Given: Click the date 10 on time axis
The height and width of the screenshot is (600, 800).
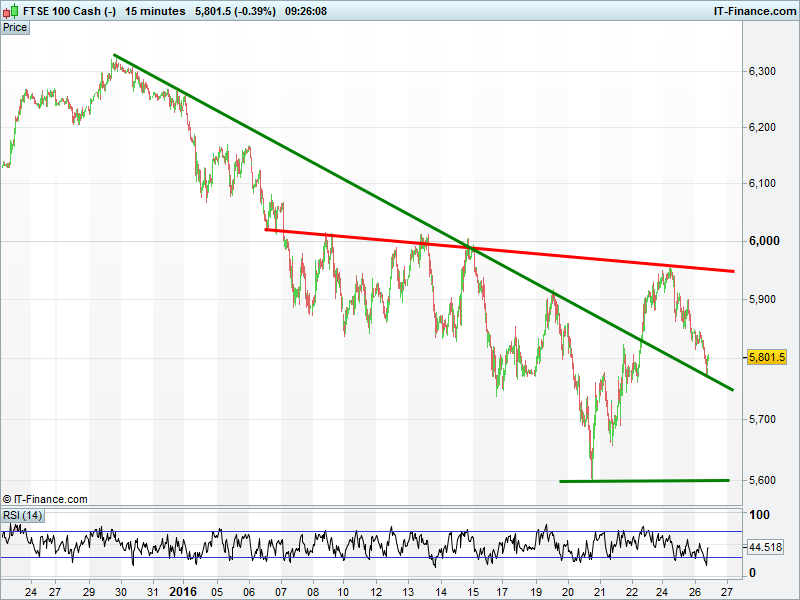Looking at the screenshot, I should pos(344,592).
